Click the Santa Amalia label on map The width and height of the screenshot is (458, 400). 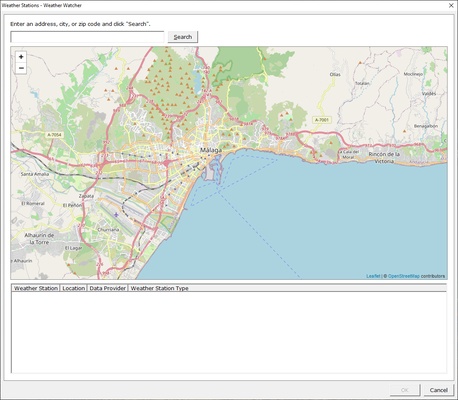[35, 174]
